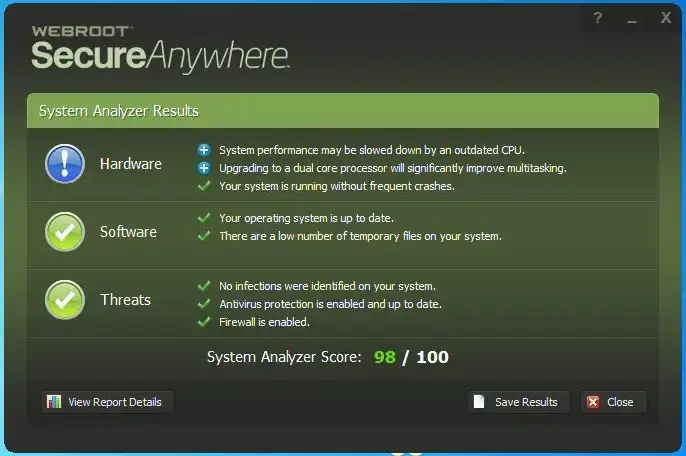Click the green Threats checkmark status icon
This screenshot has width=686, height=456.
tap(65, 300)
